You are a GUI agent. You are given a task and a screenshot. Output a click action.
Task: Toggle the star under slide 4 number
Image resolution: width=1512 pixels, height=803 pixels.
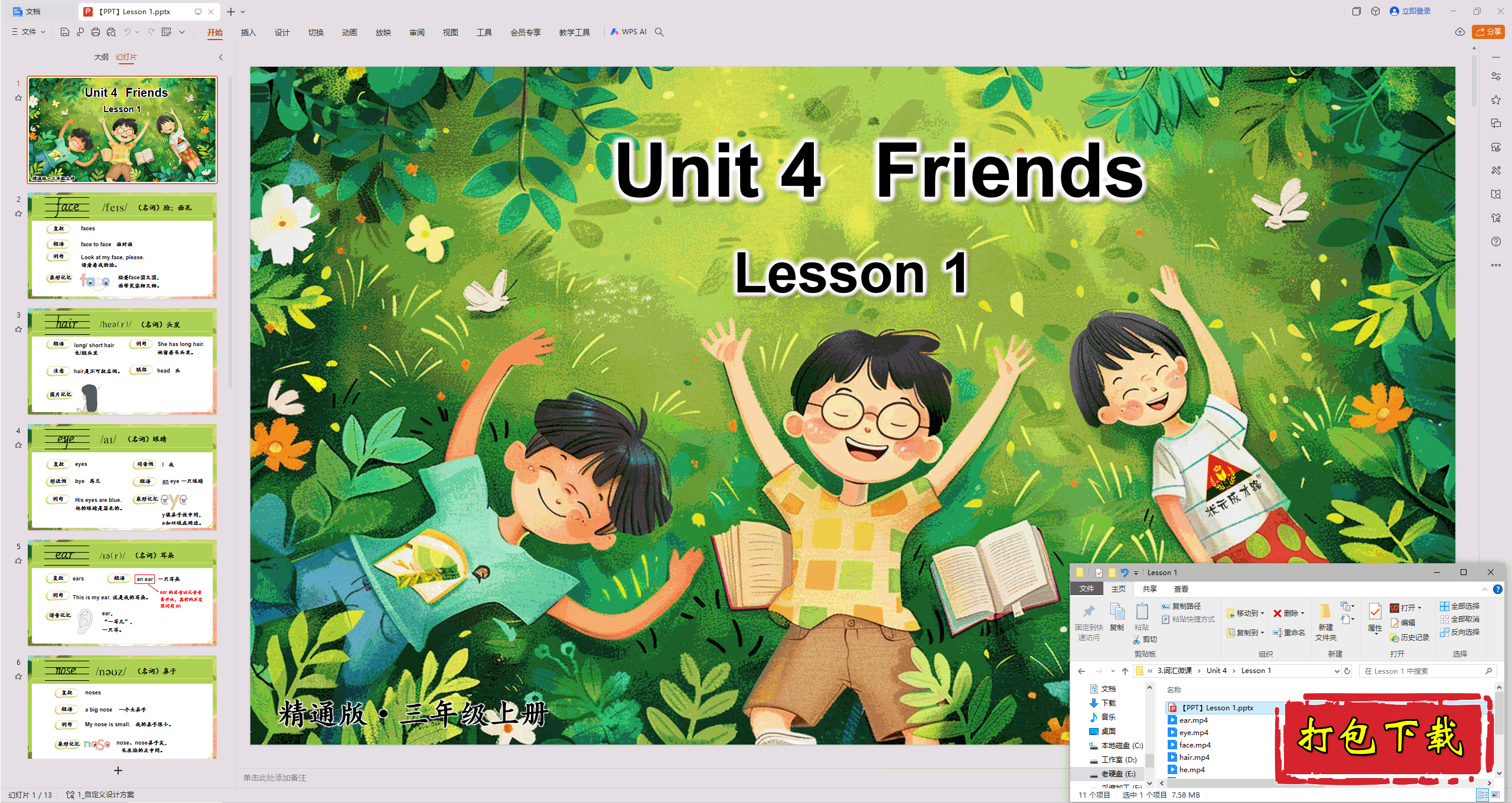[18, 445]
